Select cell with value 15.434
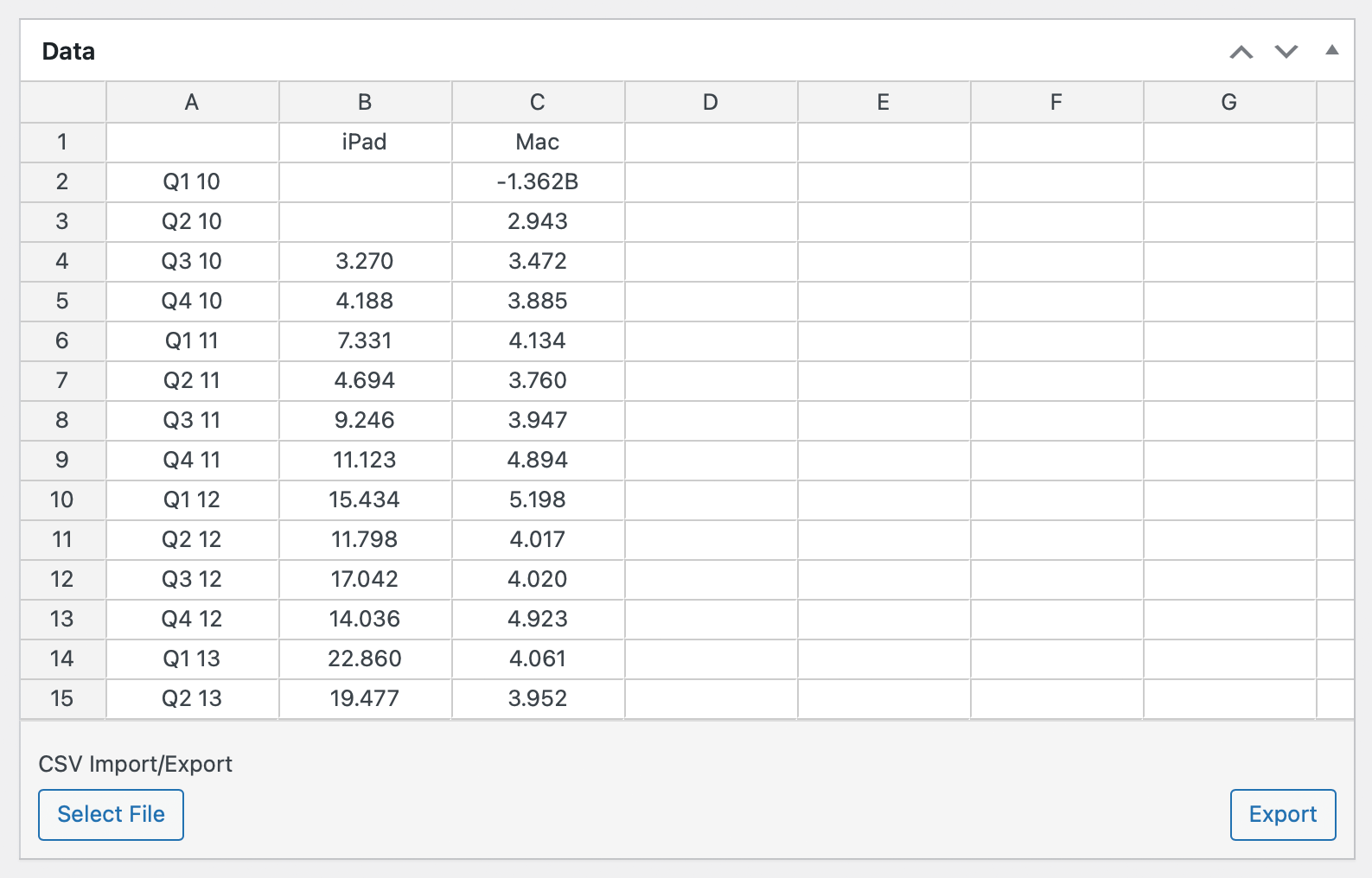The width and height of the screenshot is (1372, 878). pyautogui.click(x=365, y=499)
